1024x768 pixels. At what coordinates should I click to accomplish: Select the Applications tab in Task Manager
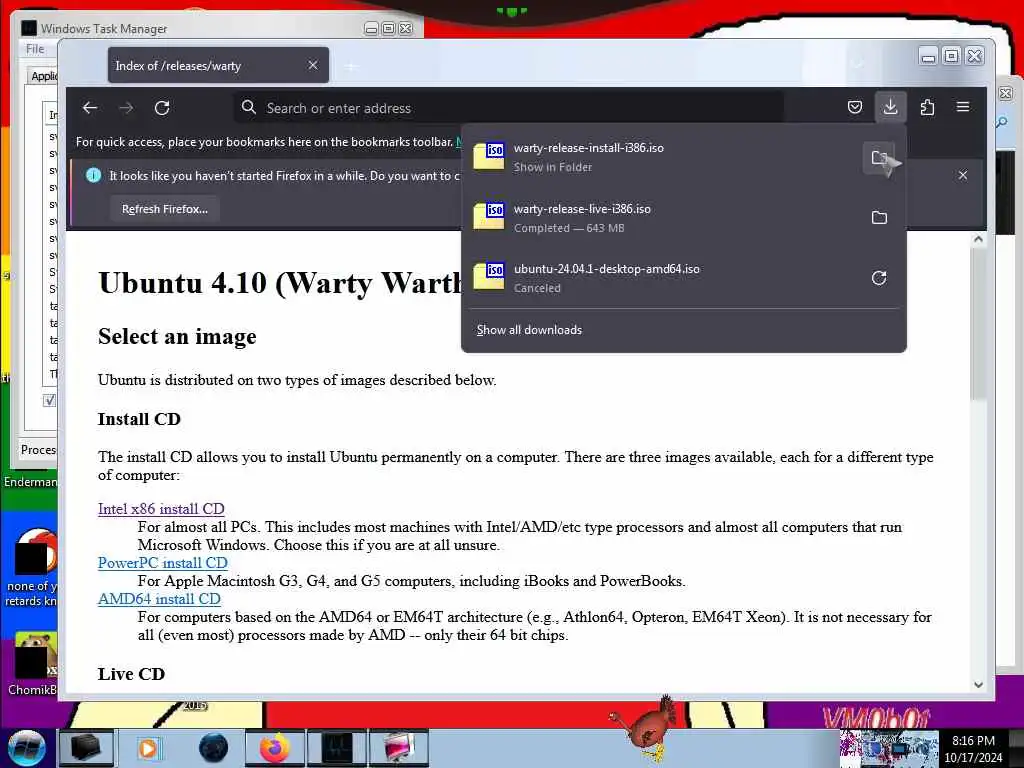44,76
